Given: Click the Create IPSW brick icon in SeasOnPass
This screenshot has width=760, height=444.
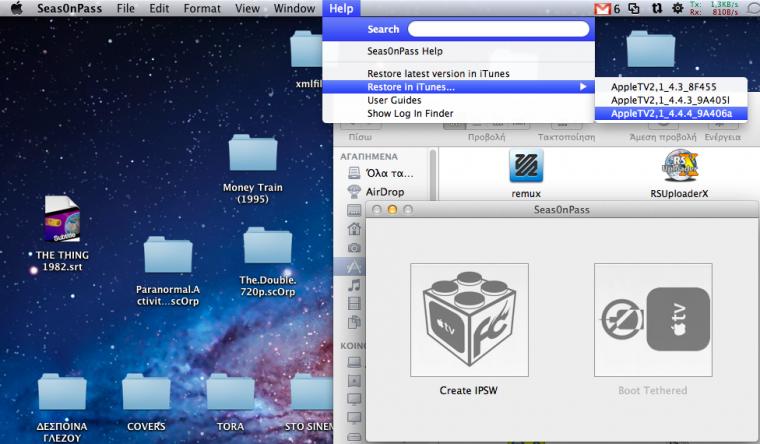Looking at the screenshot, I should (469, 320).
